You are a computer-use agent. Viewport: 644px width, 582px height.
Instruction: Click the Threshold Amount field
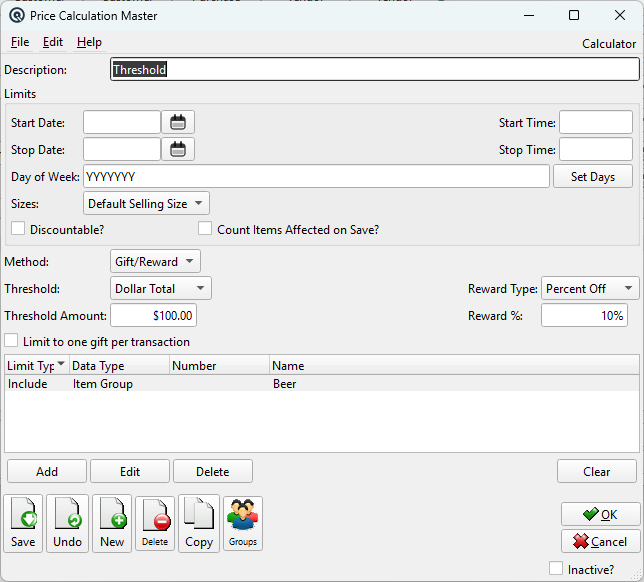[x=154, y=315]
